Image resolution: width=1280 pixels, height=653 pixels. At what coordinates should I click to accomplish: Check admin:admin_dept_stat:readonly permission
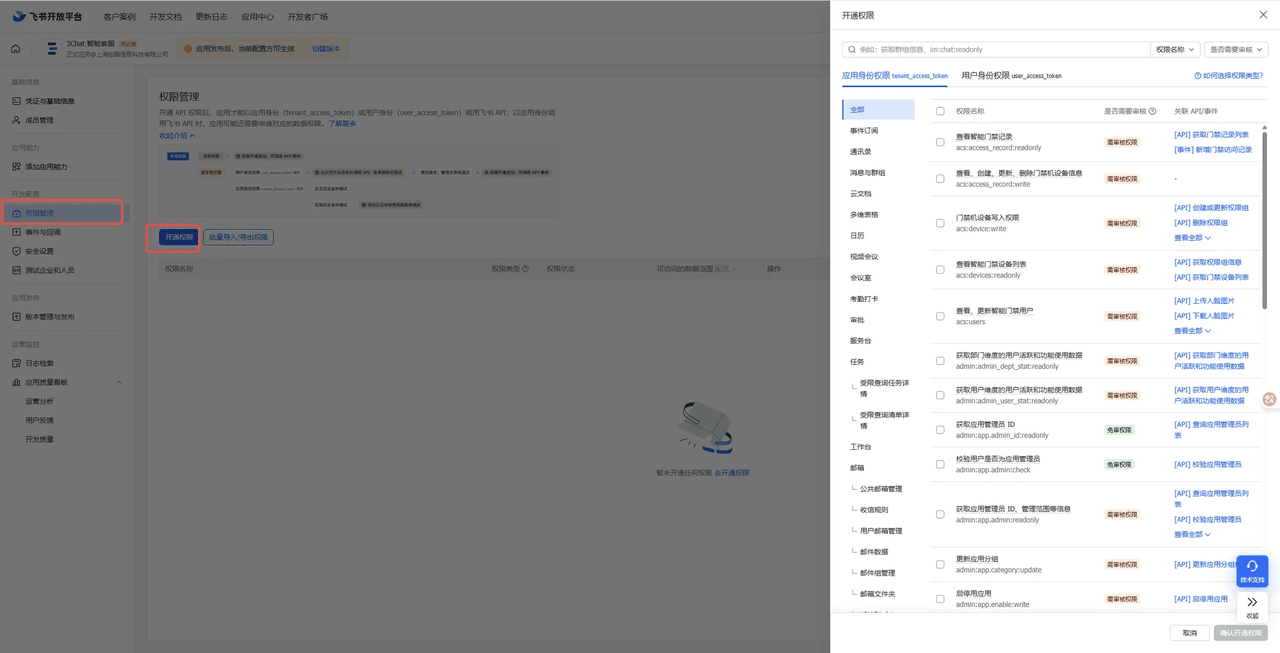point(940,361)
